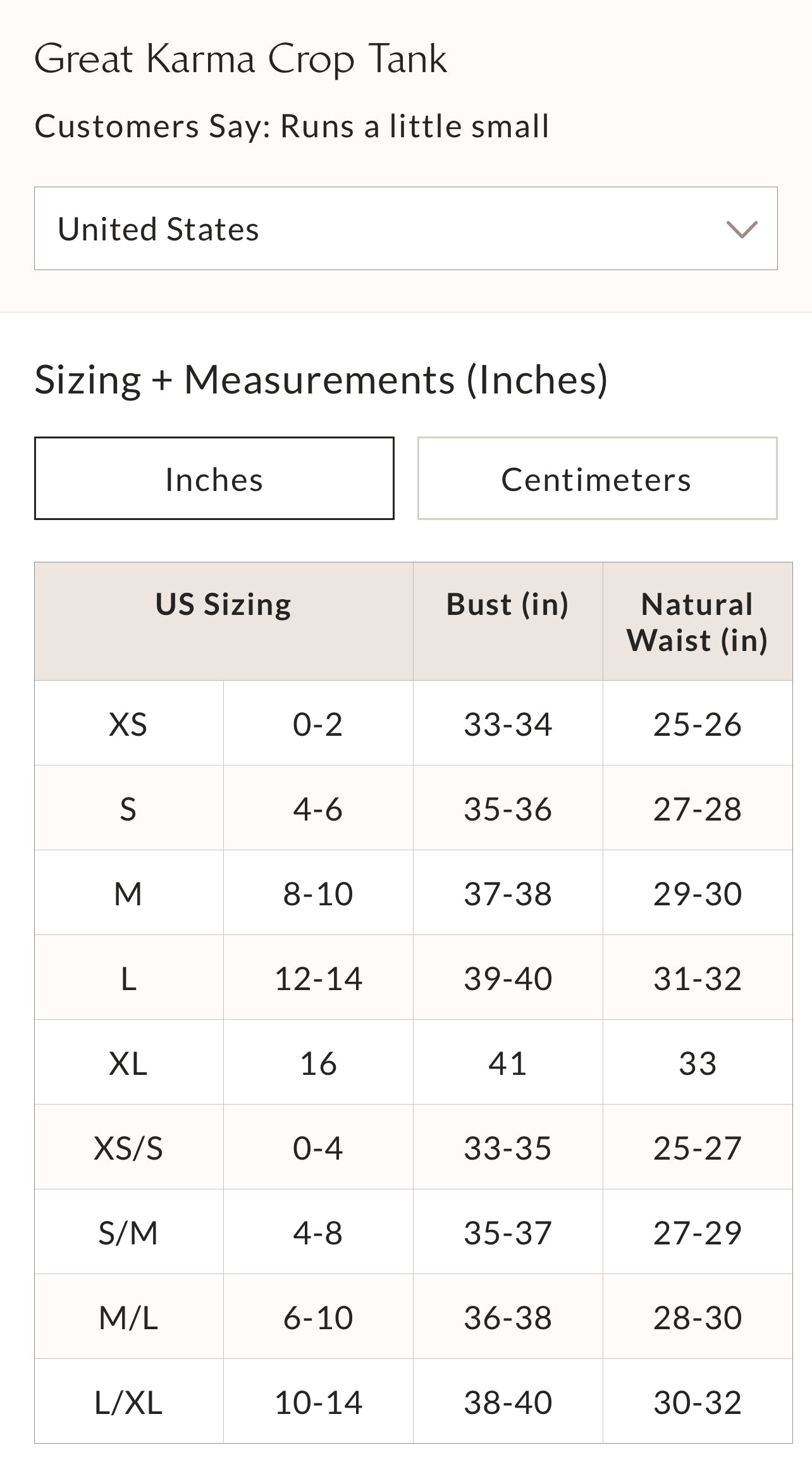Viewport: 812px width, 1469px height.
Task: Click the chevron arrow in country selector
Action: (x=742, y=229)
